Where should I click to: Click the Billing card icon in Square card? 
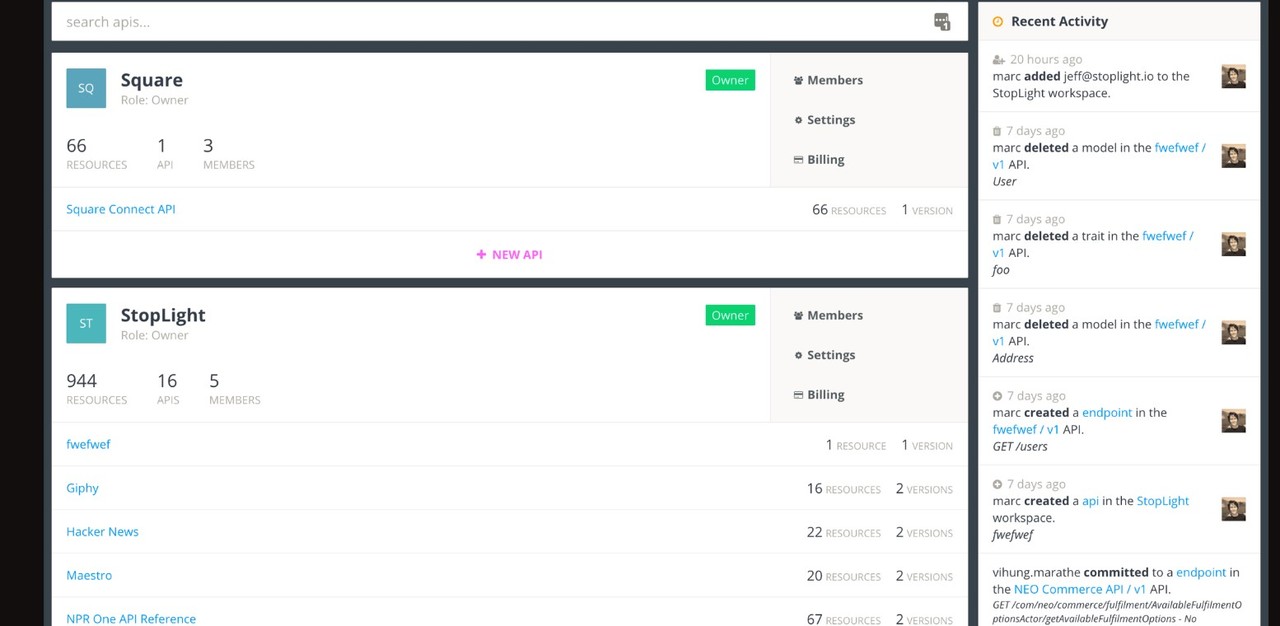(798, 160)
